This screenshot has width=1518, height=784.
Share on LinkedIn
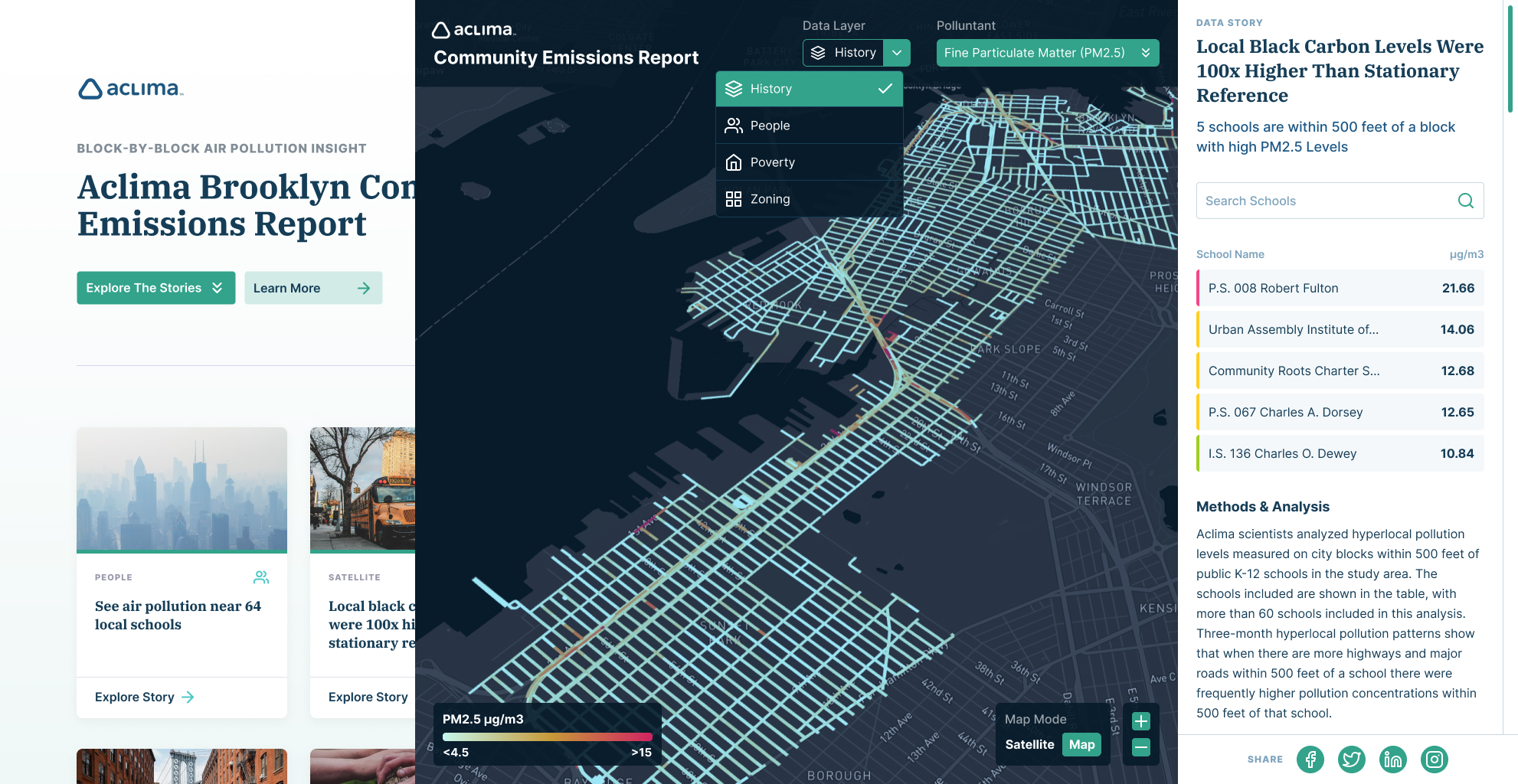pyautogui.click(x=1393, y=759)
